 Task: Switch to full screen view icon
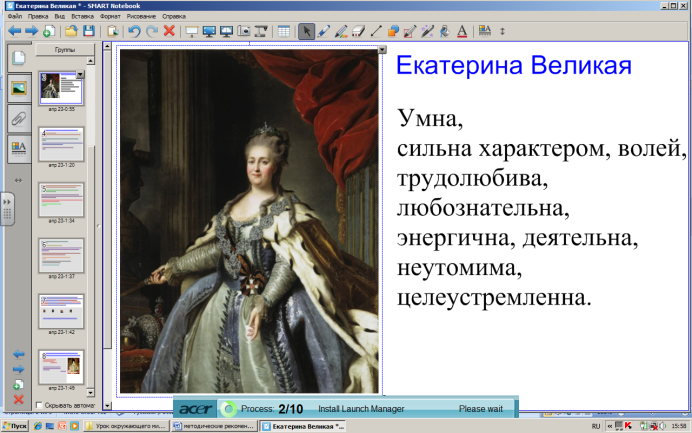pyautogui.click(x=209, y=31)
